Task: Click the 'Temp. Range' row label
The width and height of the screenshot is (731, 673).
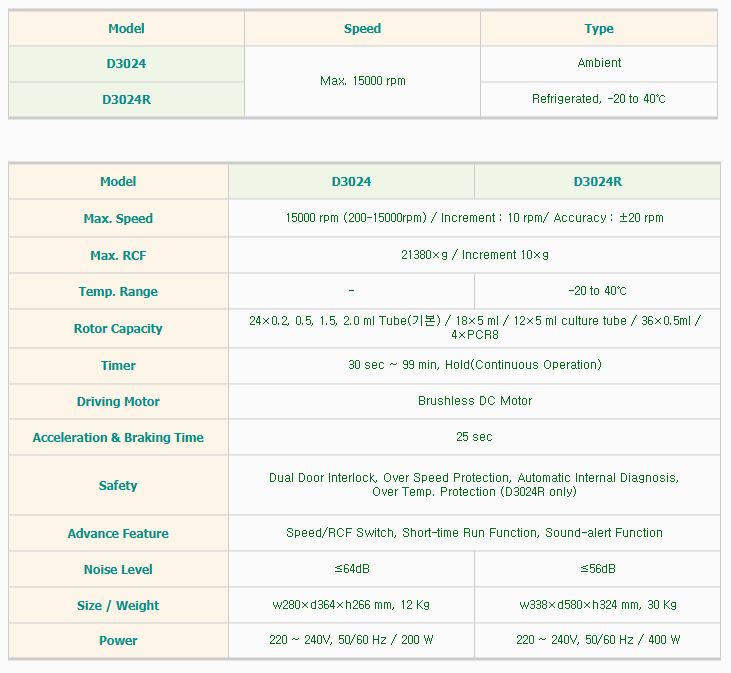Action: (x=118, y=291)
